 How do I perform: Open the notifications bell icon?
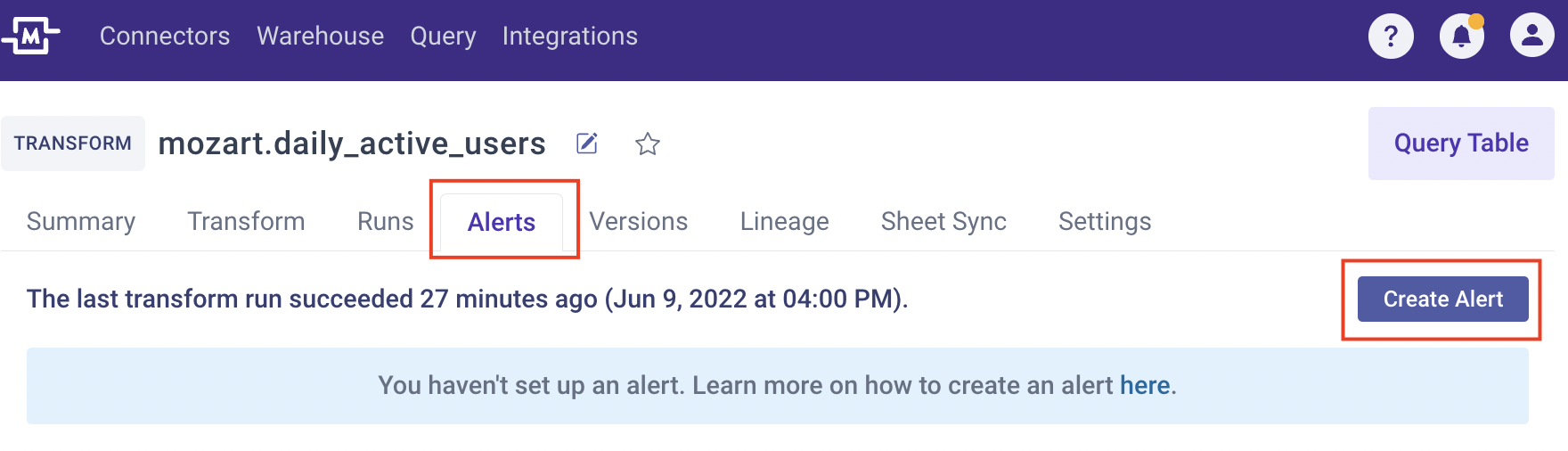(x=1462, y=37)
